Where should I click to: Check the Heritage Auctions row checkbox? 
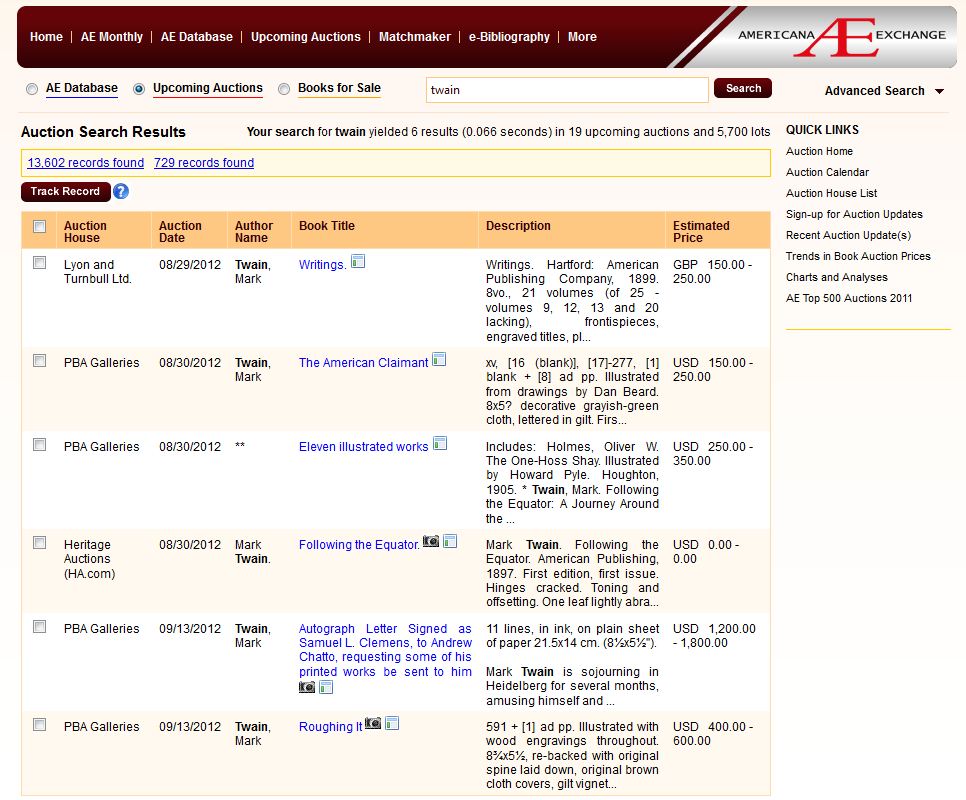pos(39,543)
